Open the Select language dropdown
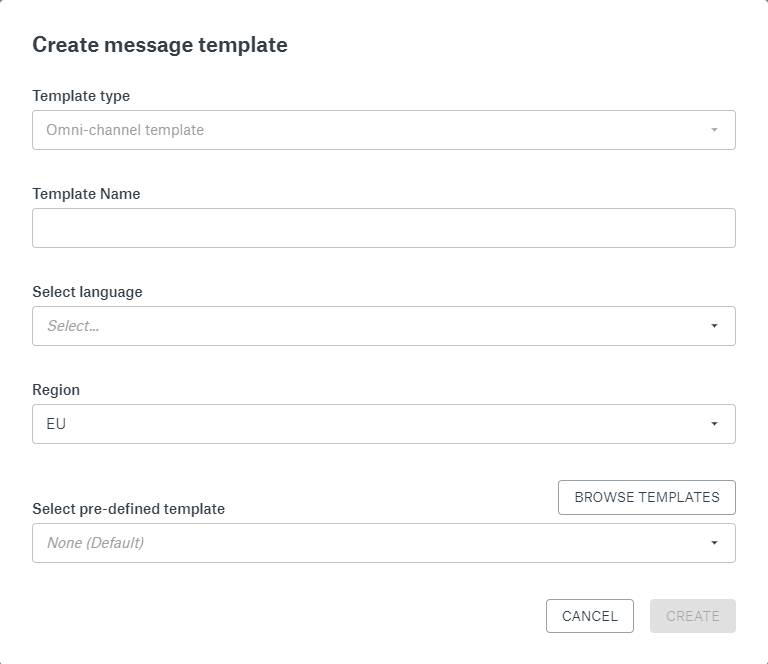 tap(384, 326)
